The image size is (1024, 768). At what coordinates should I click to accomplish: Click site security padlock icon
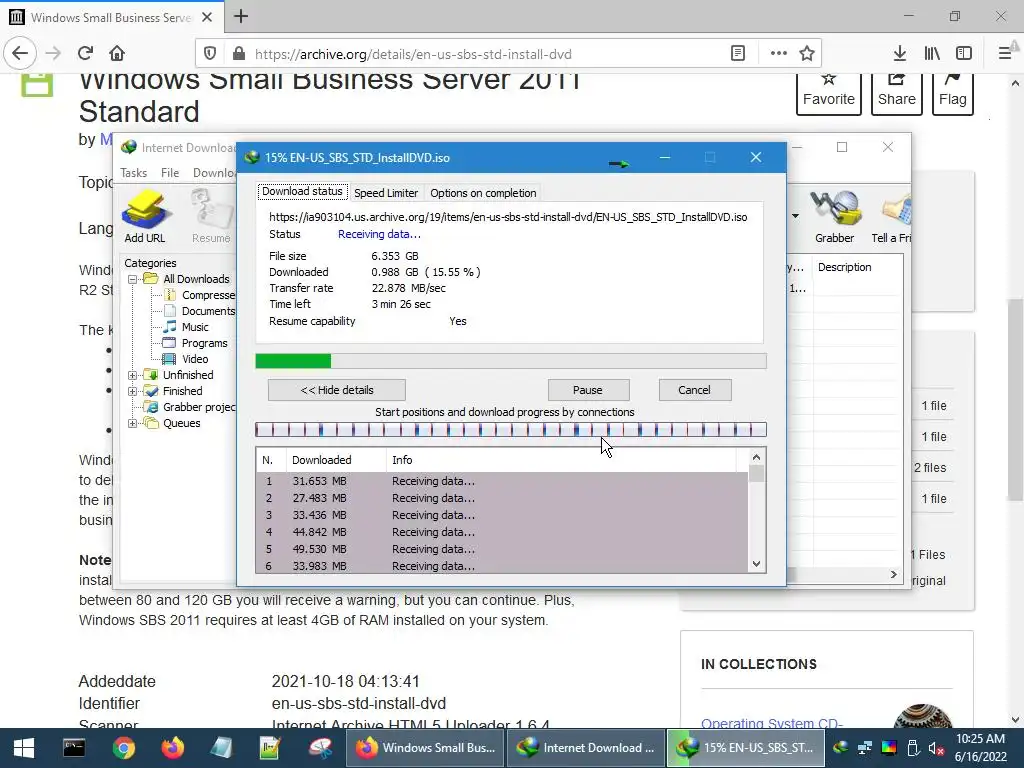239,54
